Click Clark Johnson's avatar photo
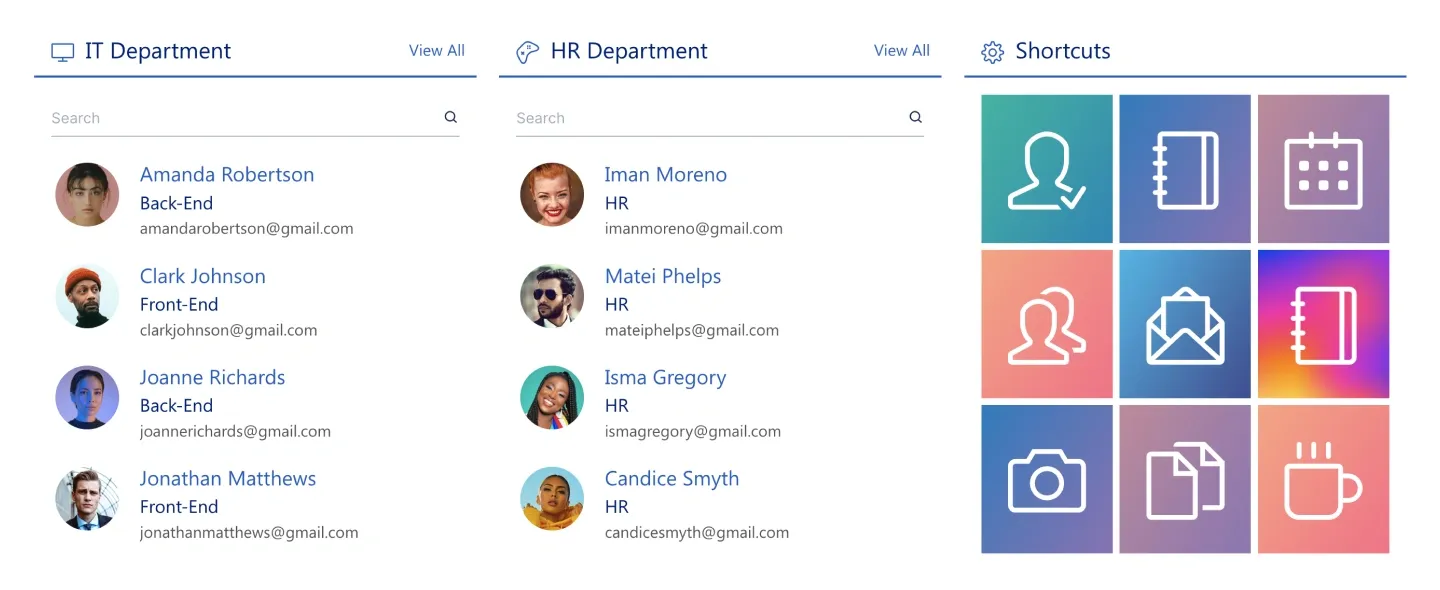This screenshot has height=590, width=1440. point(87,296)
